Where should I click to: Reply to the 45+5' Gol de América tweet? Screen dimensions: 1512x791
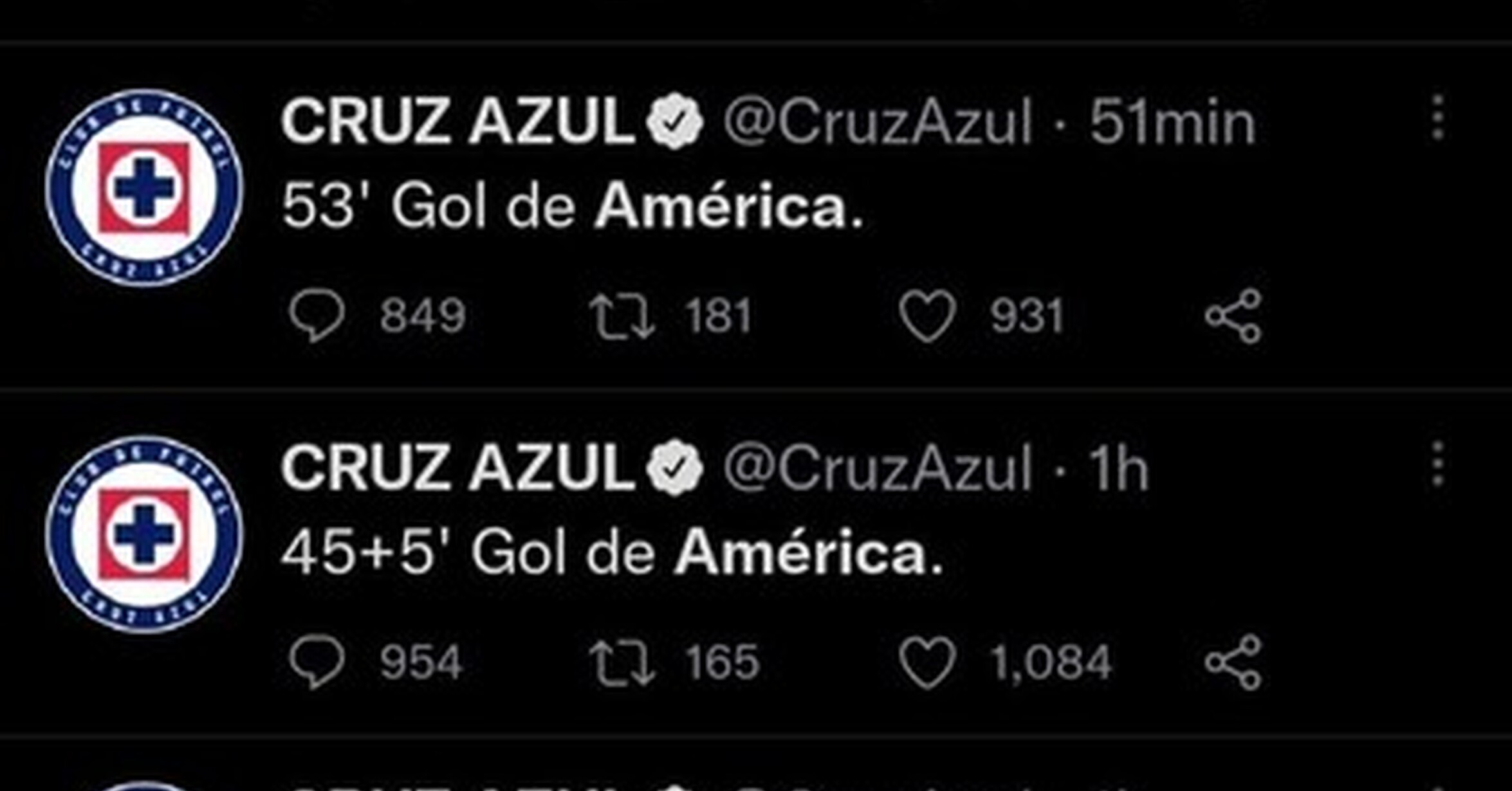pyautogui.click(x=317, y=662)
